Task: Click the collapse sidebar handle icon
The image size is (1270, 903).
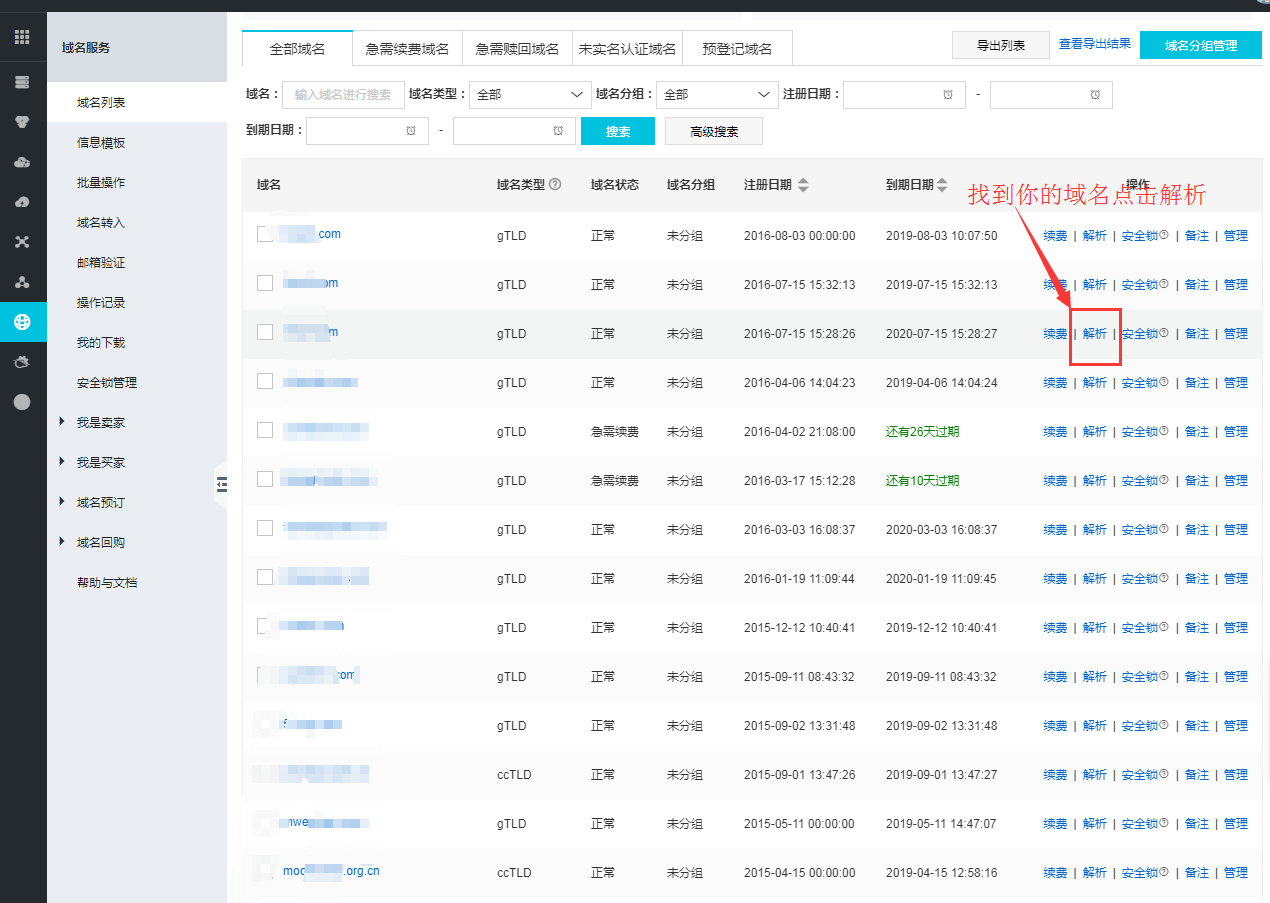Action: pos(222,484)
